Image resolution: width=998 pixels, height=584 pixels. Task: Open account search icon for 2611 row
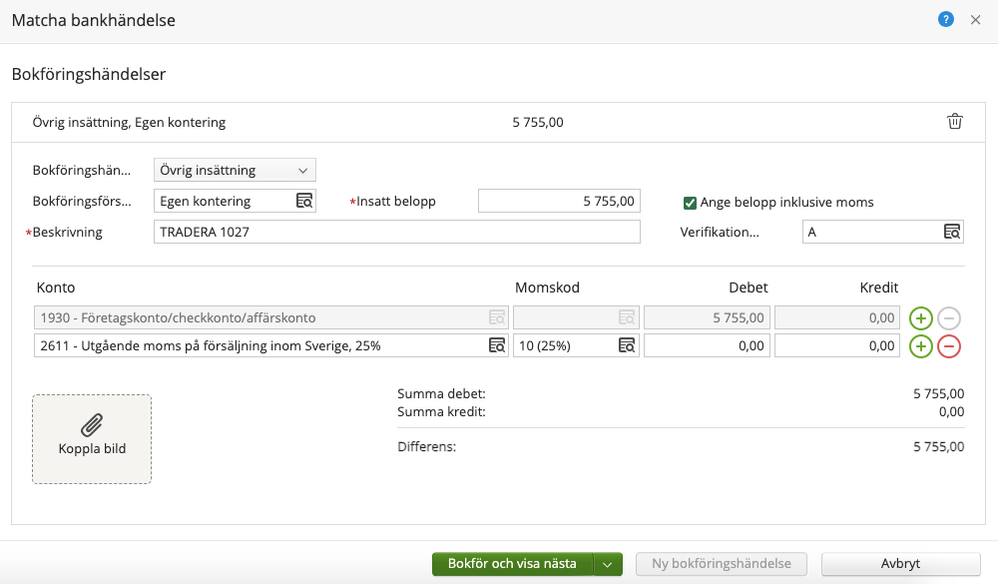[497, 346]
